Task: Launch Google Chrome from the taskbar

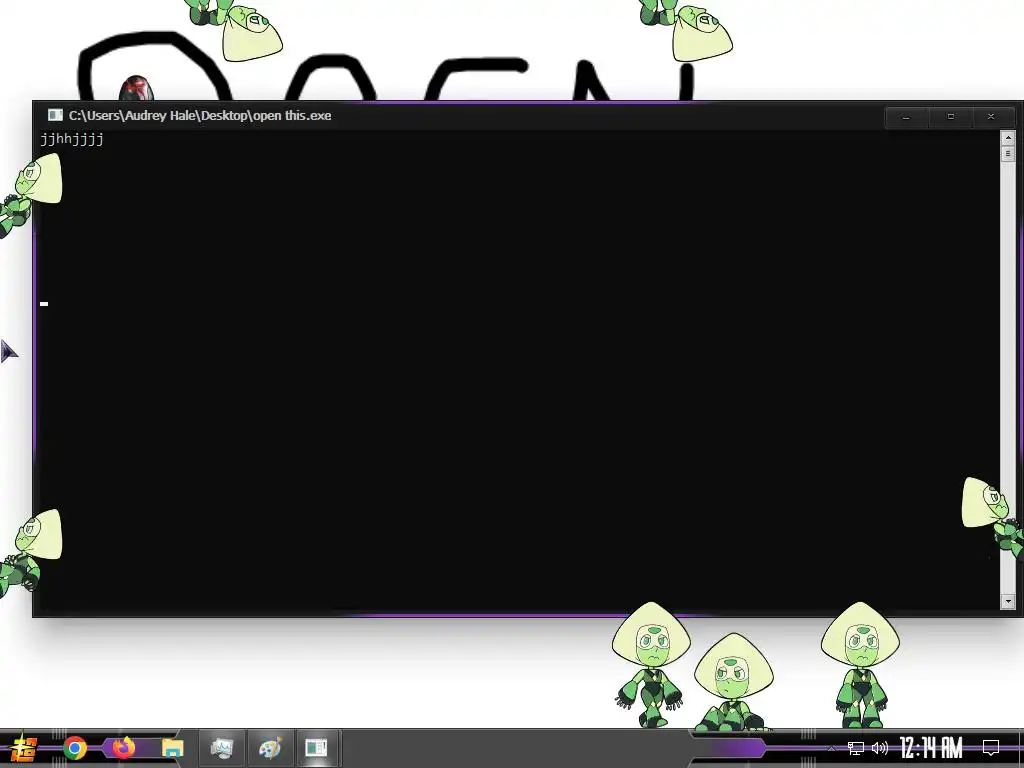Action: point(75,748)
